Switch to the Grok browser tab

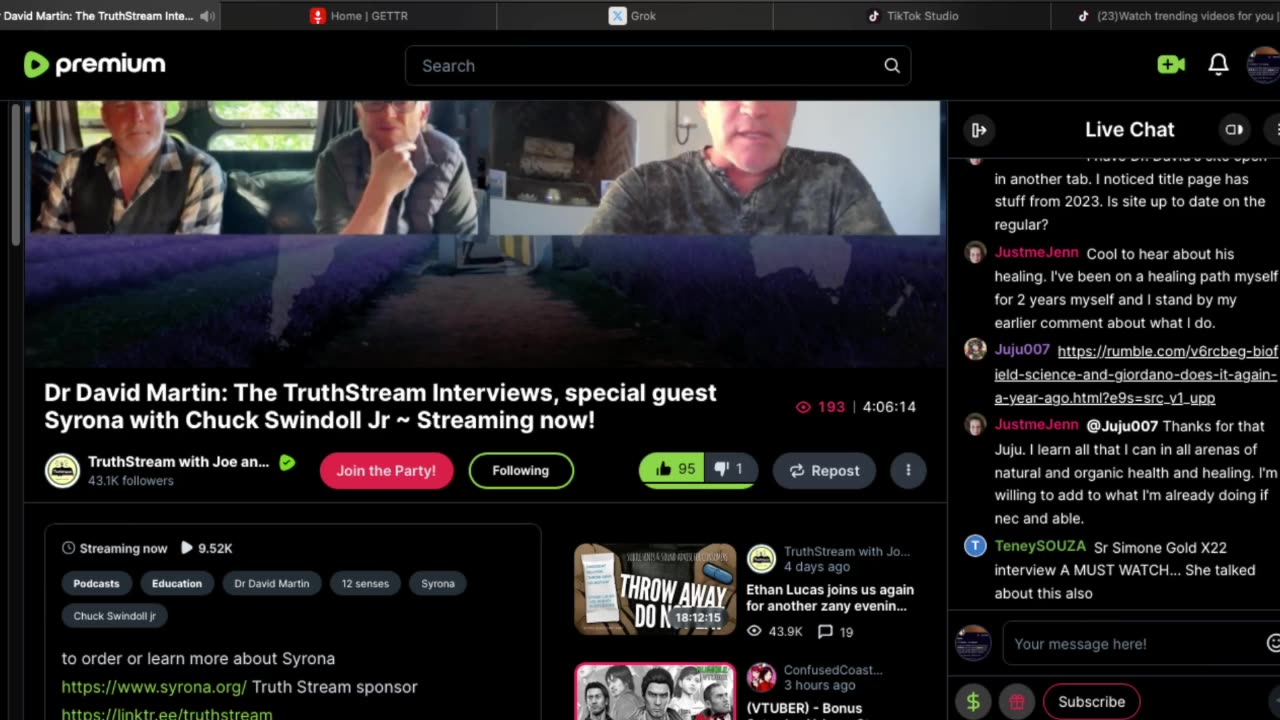pyautogui.click(x=633, y=16)
